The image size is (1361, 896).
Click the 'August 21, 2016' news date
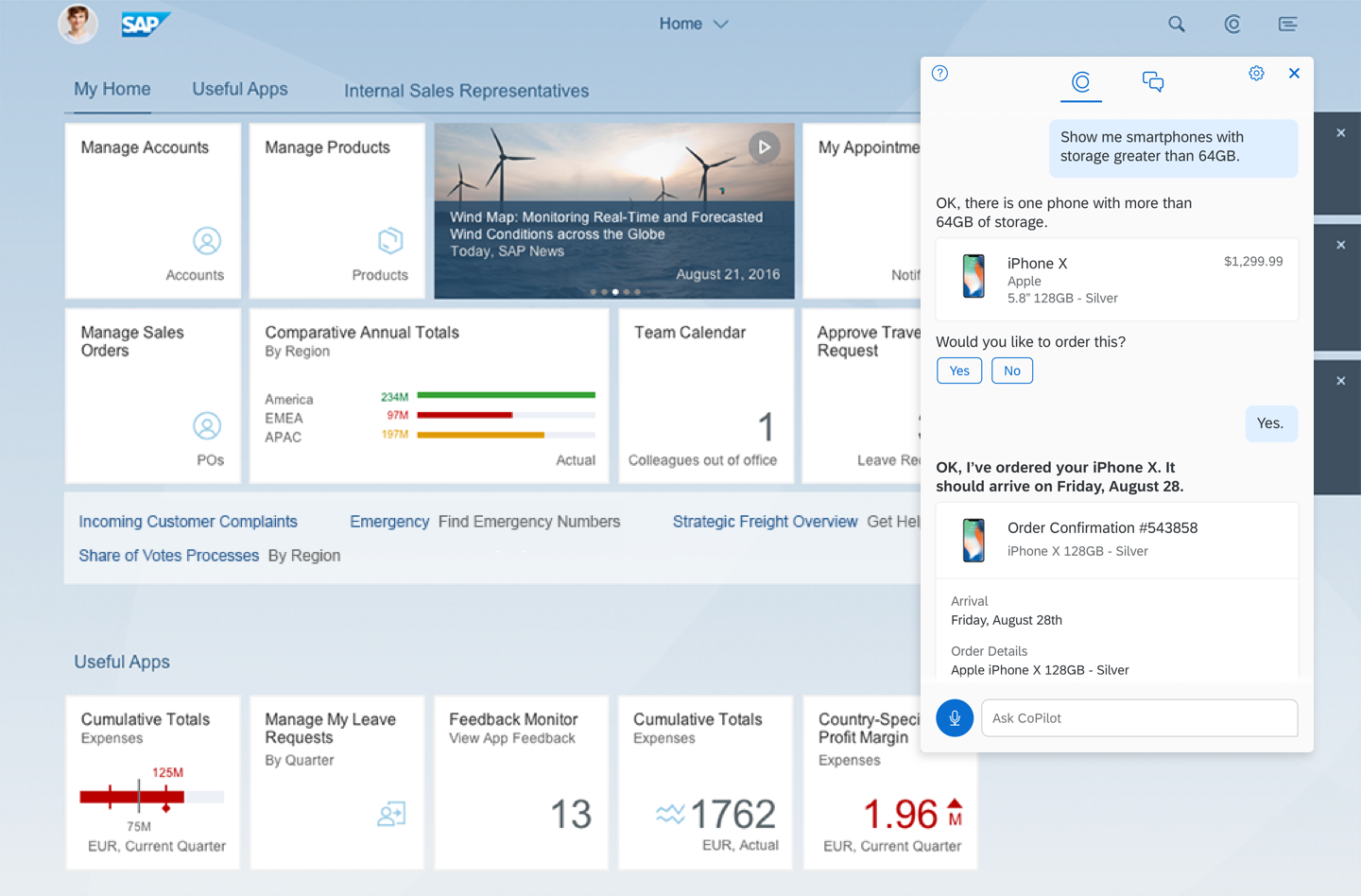[x=728, y=274]
